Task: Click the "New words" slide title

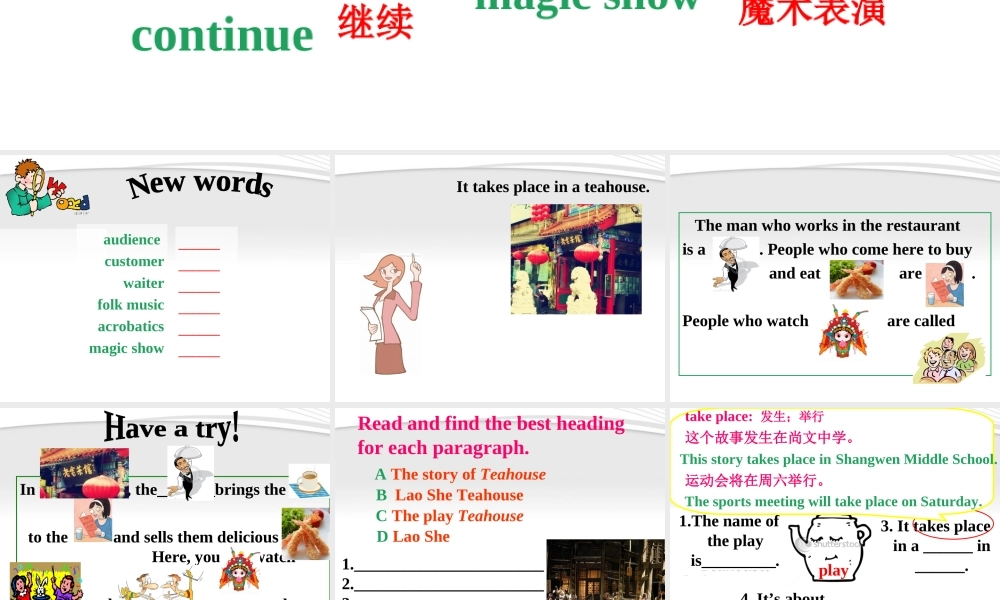Action: click(x=200, y=184)
